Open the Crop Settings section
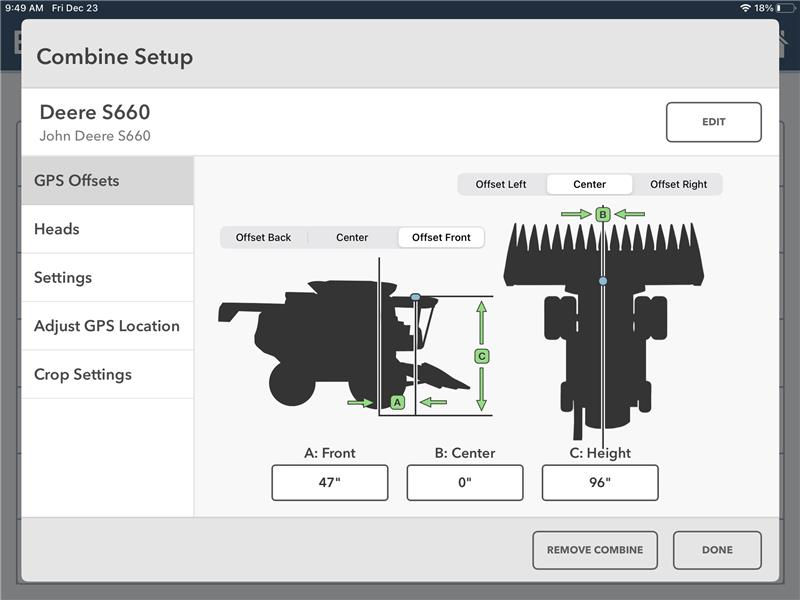800x600 pixels. click(x=108, y=374)
